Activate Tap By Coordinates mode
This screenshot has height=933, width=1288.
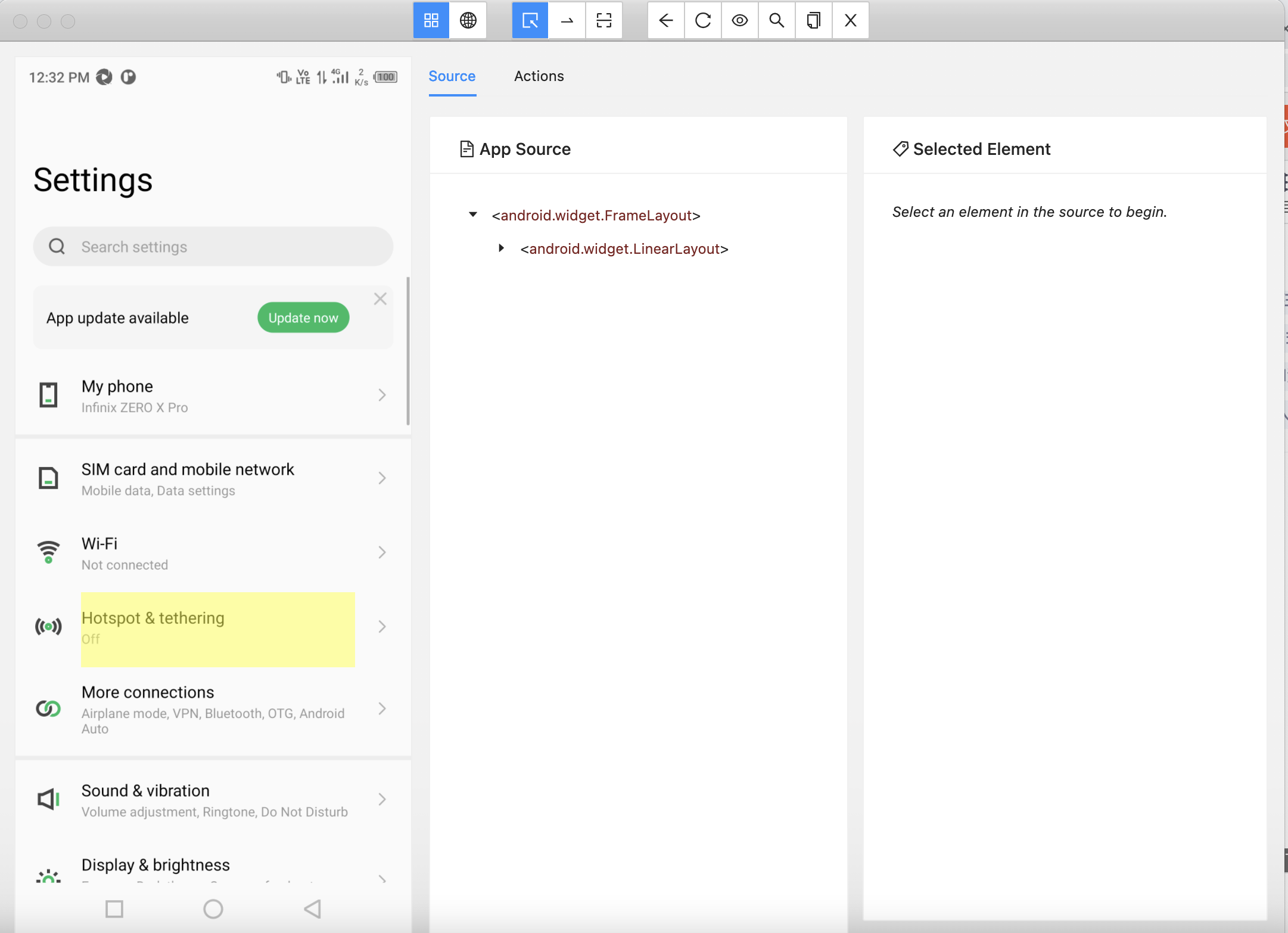(604, 21)
